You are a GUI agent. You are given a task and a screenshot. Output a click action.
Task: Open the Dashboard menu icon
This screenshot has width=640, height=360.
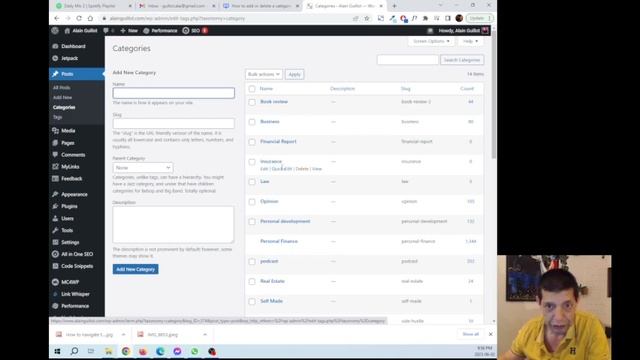(55, 46)
